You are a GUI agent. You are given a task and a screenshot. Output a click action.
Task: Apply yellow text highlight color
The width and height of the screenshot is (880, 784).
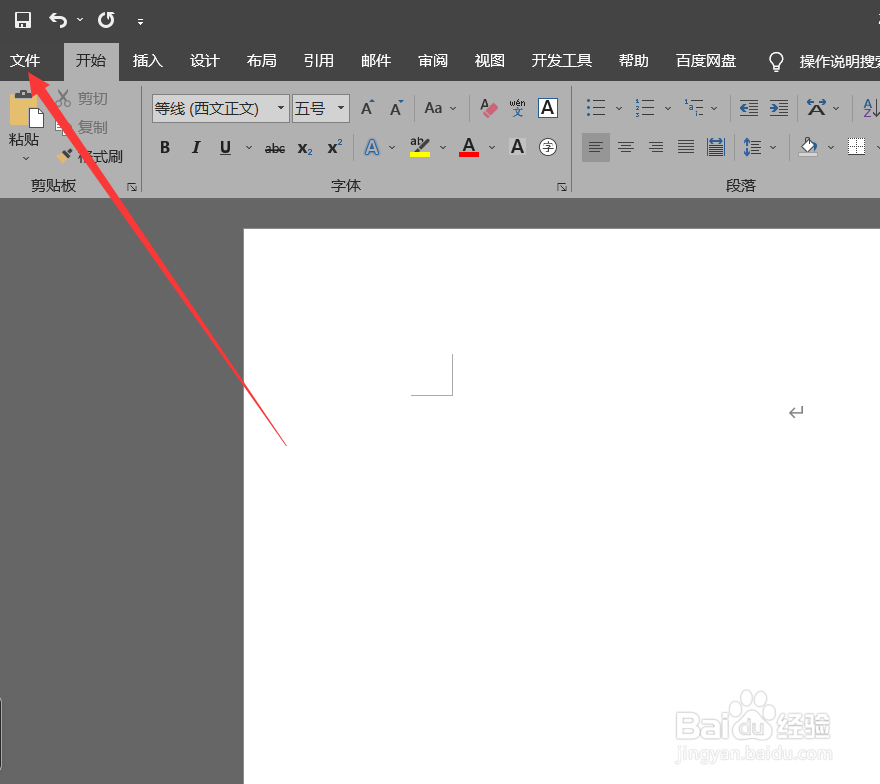(x=420, y=147)
